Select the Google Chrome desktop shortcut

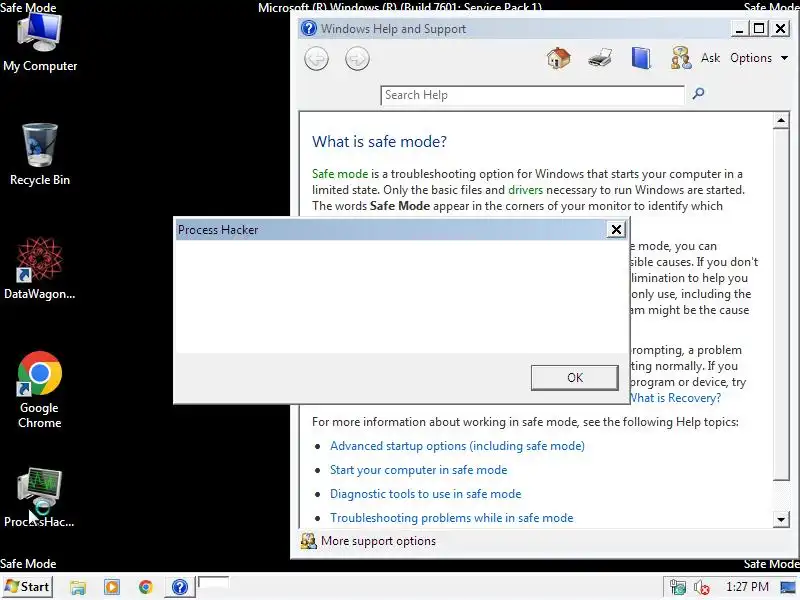coord(40,390)
